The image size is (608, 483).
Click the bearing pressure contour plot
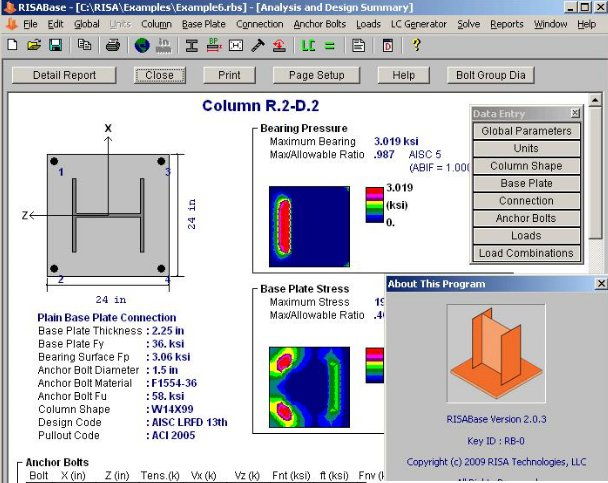coord(309,226)
